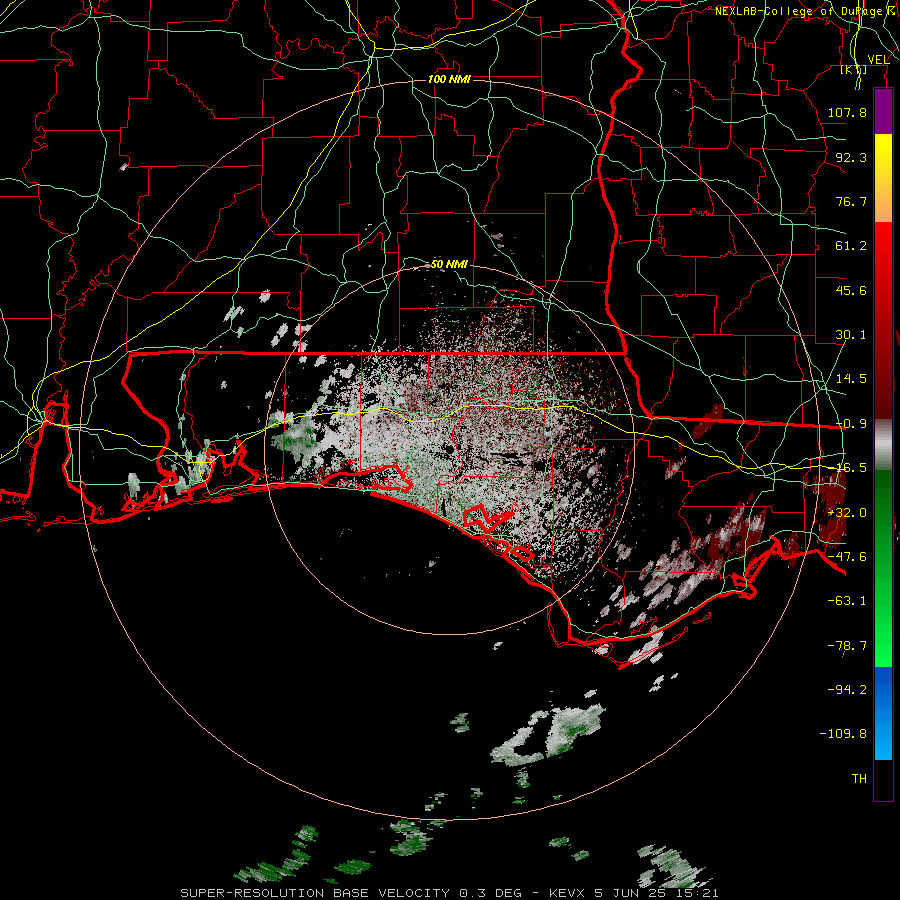Click the -0.9 legend value
The height and width of the screenshot is (900, 900).
coord(851,424)
